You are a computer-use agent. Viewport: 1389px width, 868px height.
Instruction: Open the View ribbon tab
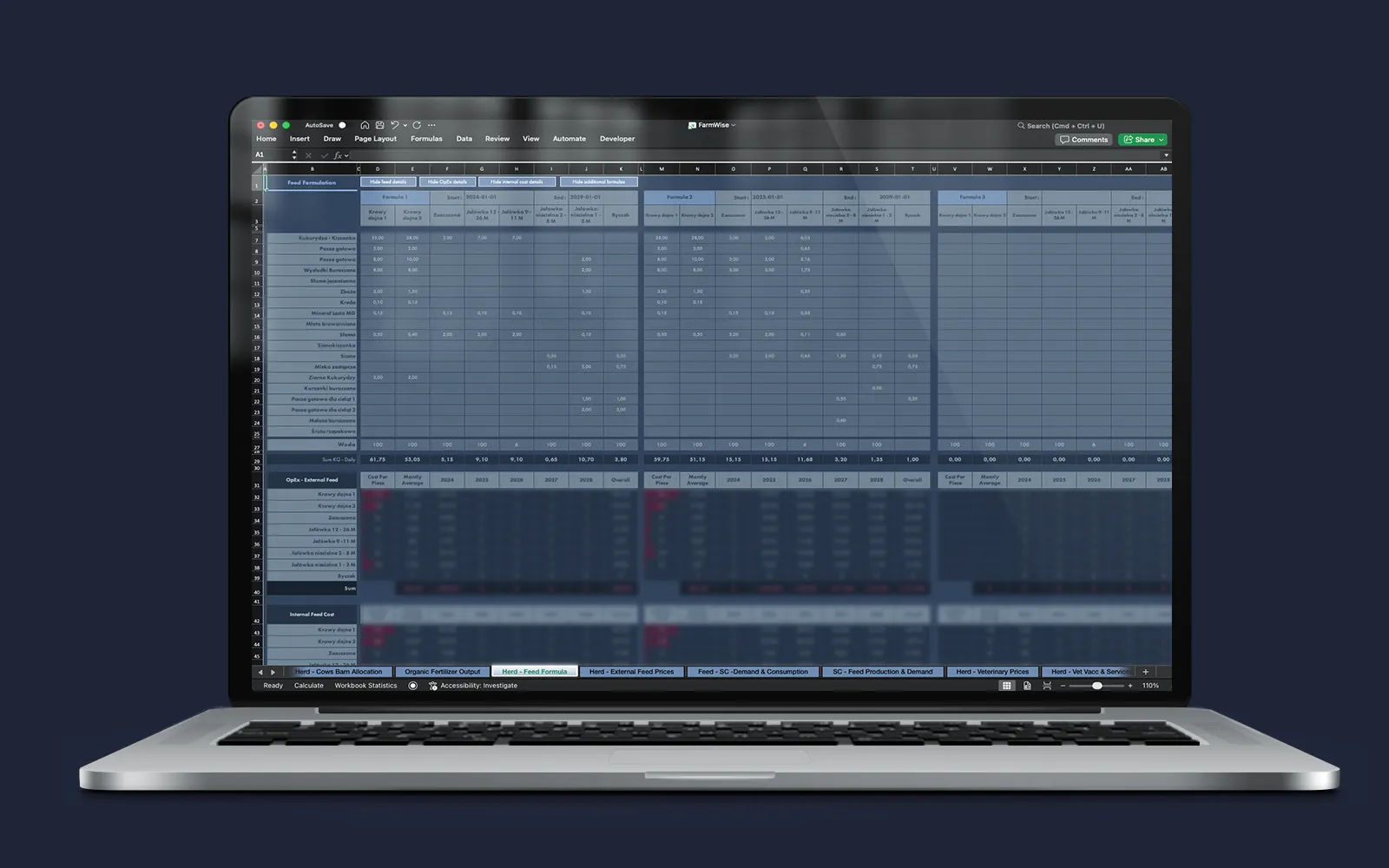point(530,139)
